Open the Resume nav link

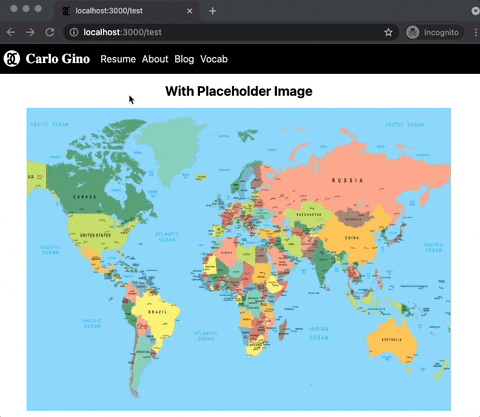click(118, 59)
